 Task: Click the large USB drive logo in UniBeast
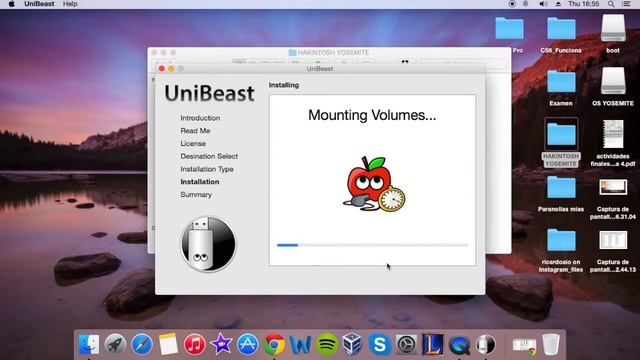point(208,244)
